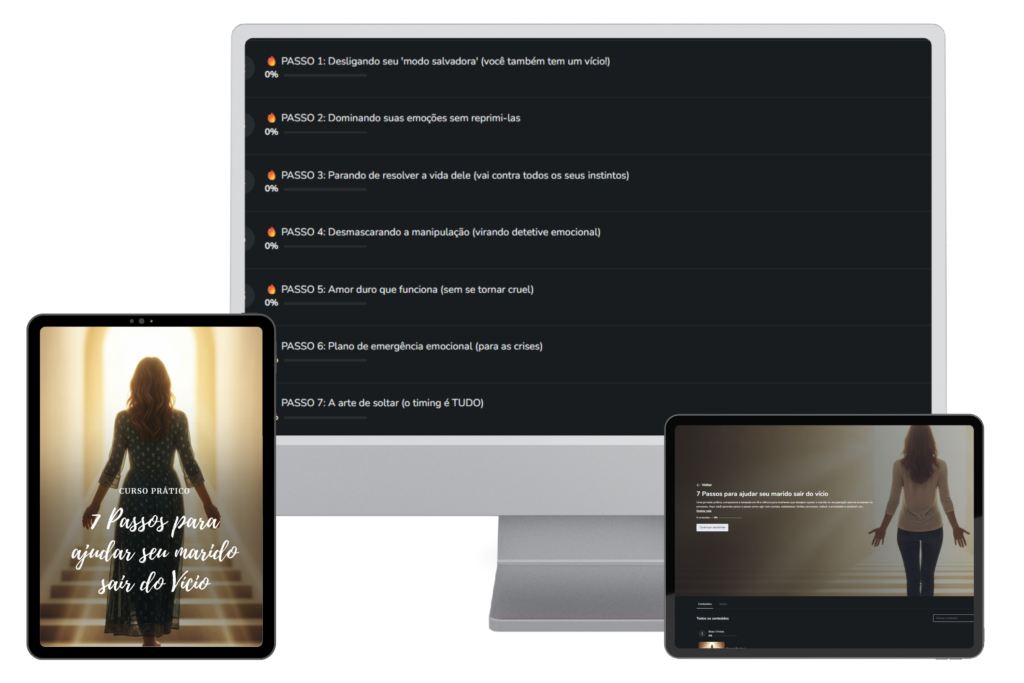Expand PASSO 5: Amor duro que funciona
Screen dimensions: 1024x683
tap(407, 289)
